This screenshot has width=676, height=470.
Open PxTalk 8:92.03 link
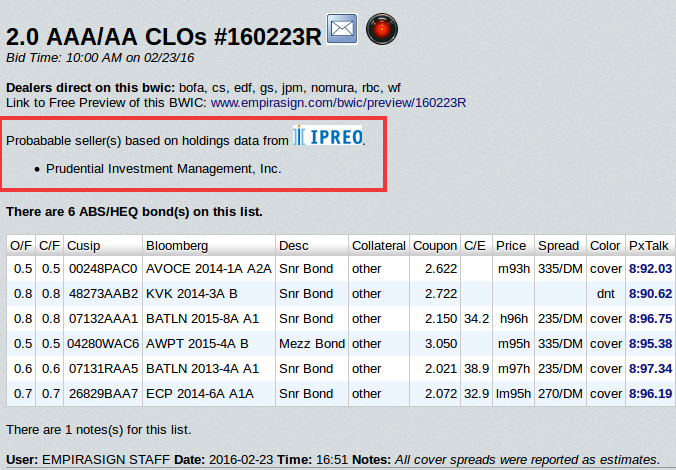[x=650, y=269]
